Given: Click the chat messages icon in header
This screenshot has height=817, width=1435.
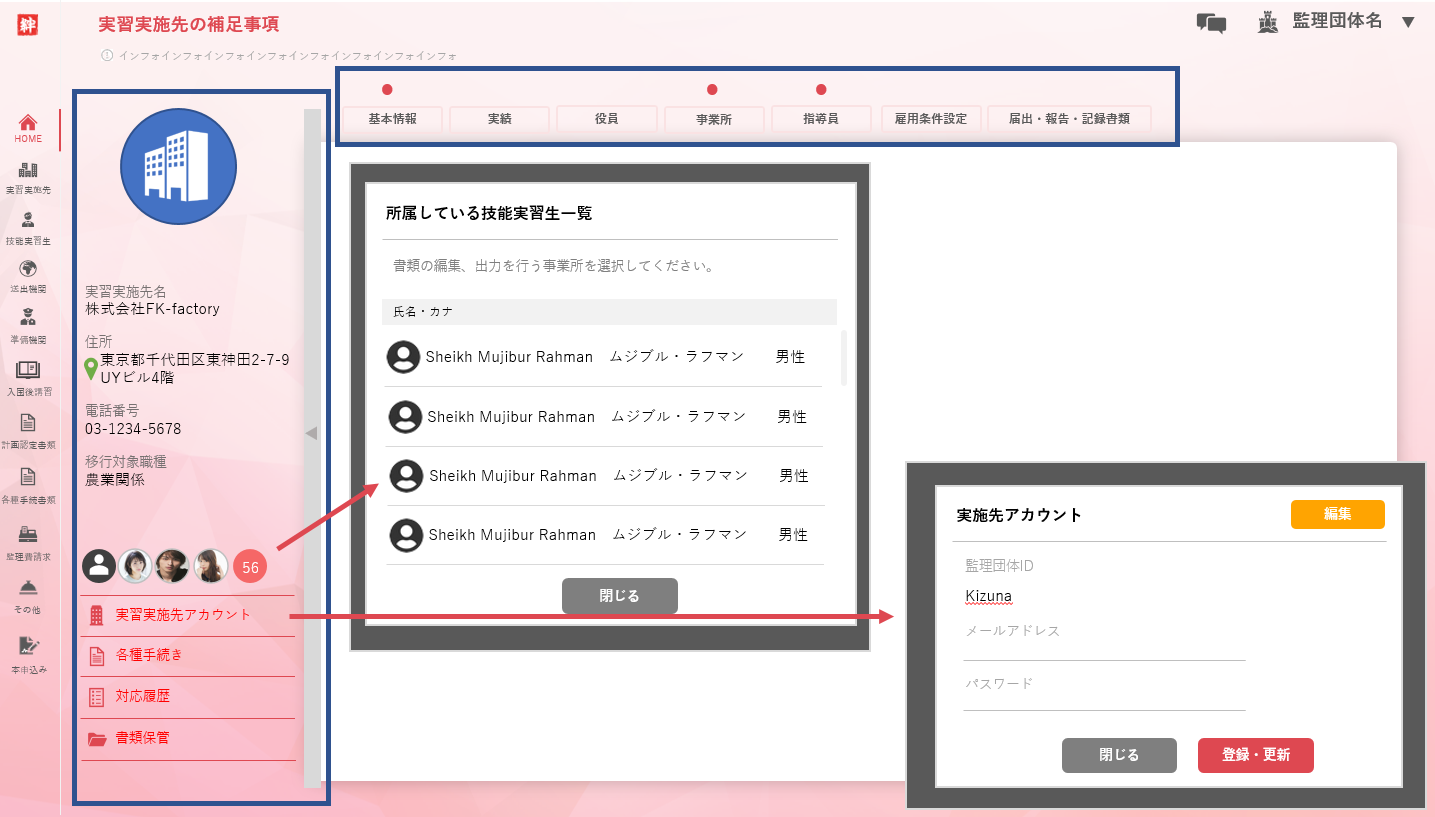Looking at the screenshot, I should (1211, 23).
